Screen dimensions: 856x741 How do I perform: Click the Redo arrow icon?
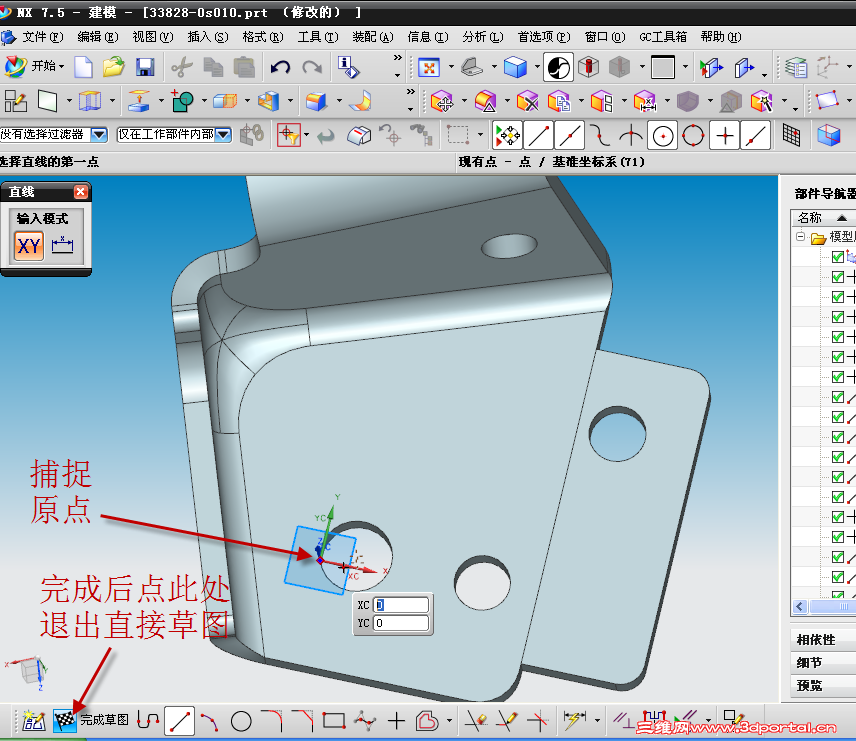[x=312, y=67]
